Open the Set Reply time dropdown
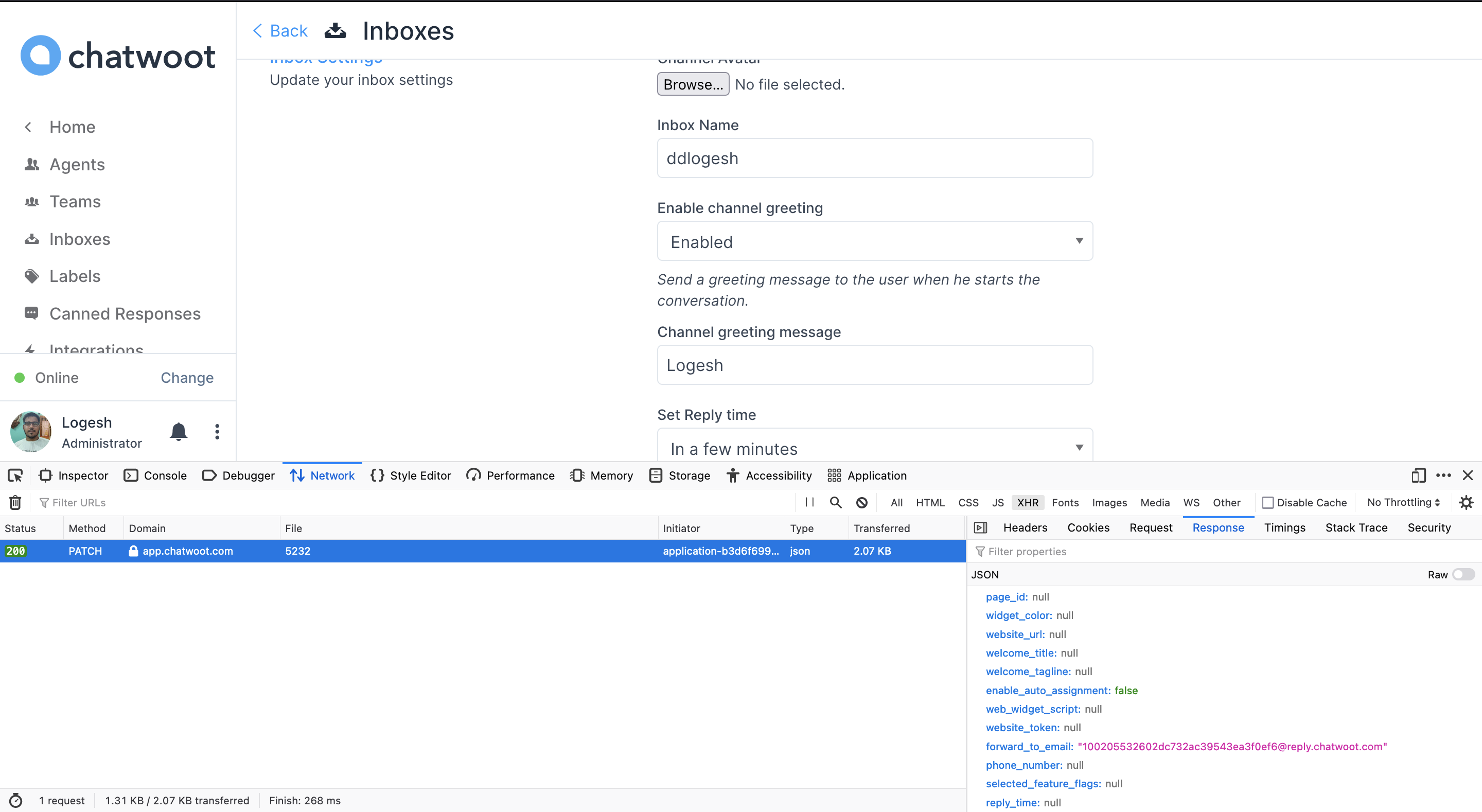1482x812 pixels. (x=874, y=448)
